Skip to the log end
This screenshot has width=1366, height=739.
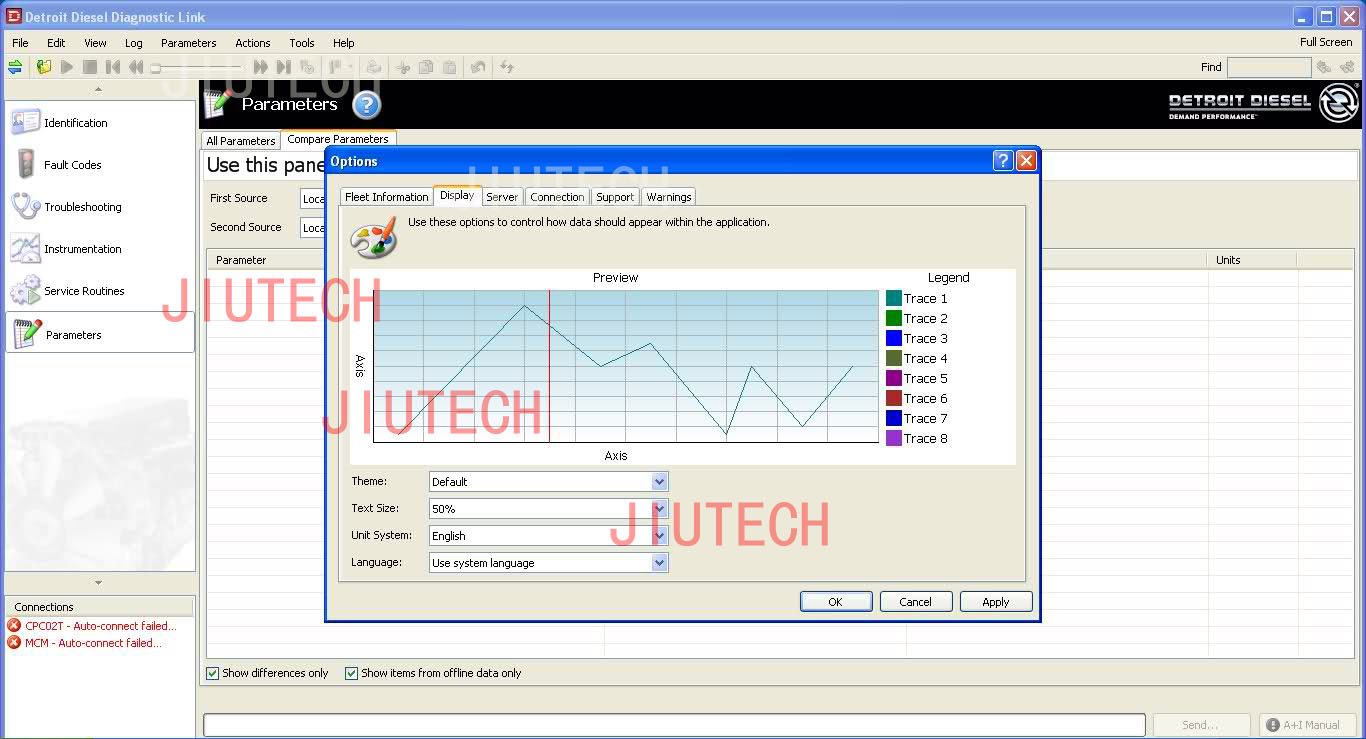click(x=284, y=67)
